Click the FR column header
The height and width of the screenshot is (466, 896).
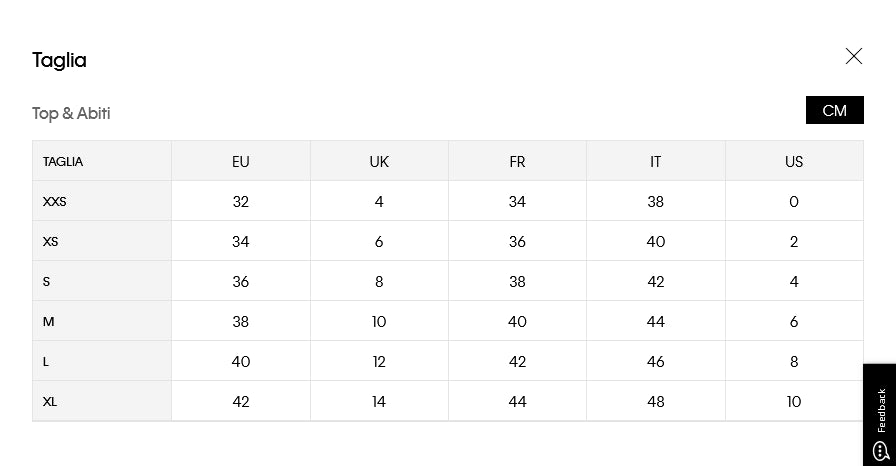(517, 161)
